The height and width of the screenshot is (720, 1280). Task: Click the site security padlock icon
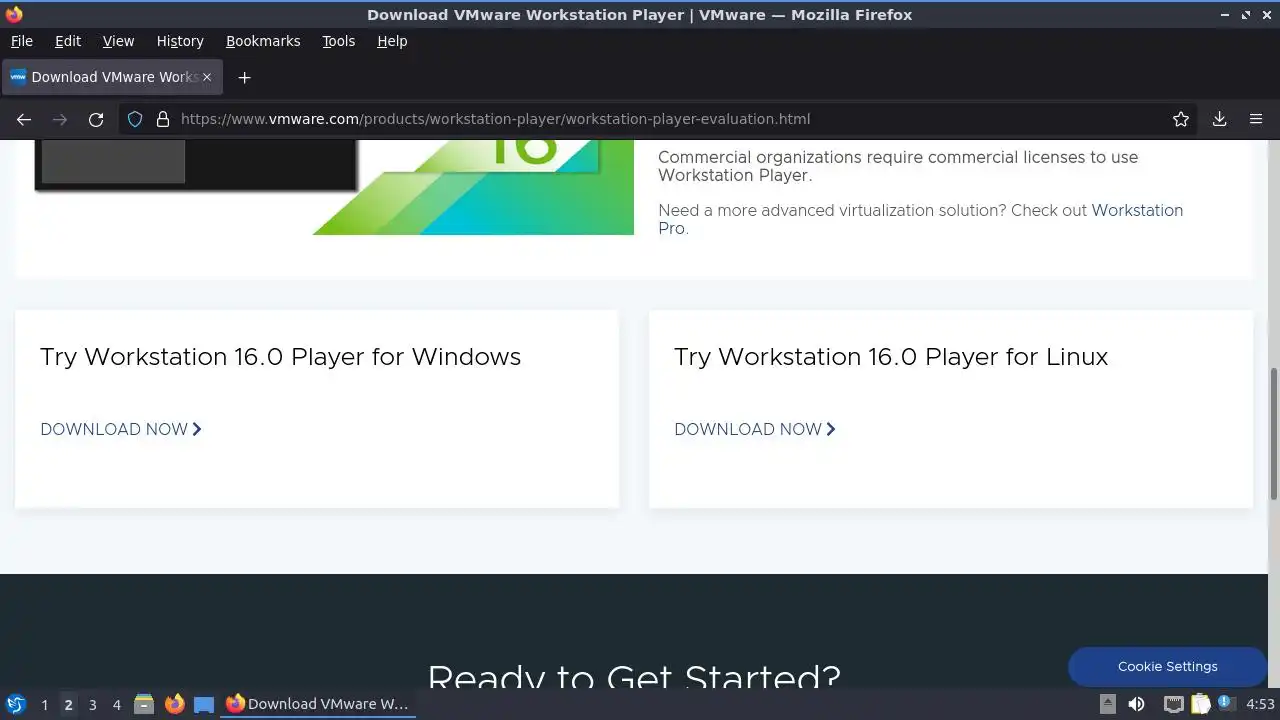coord(162,119)
